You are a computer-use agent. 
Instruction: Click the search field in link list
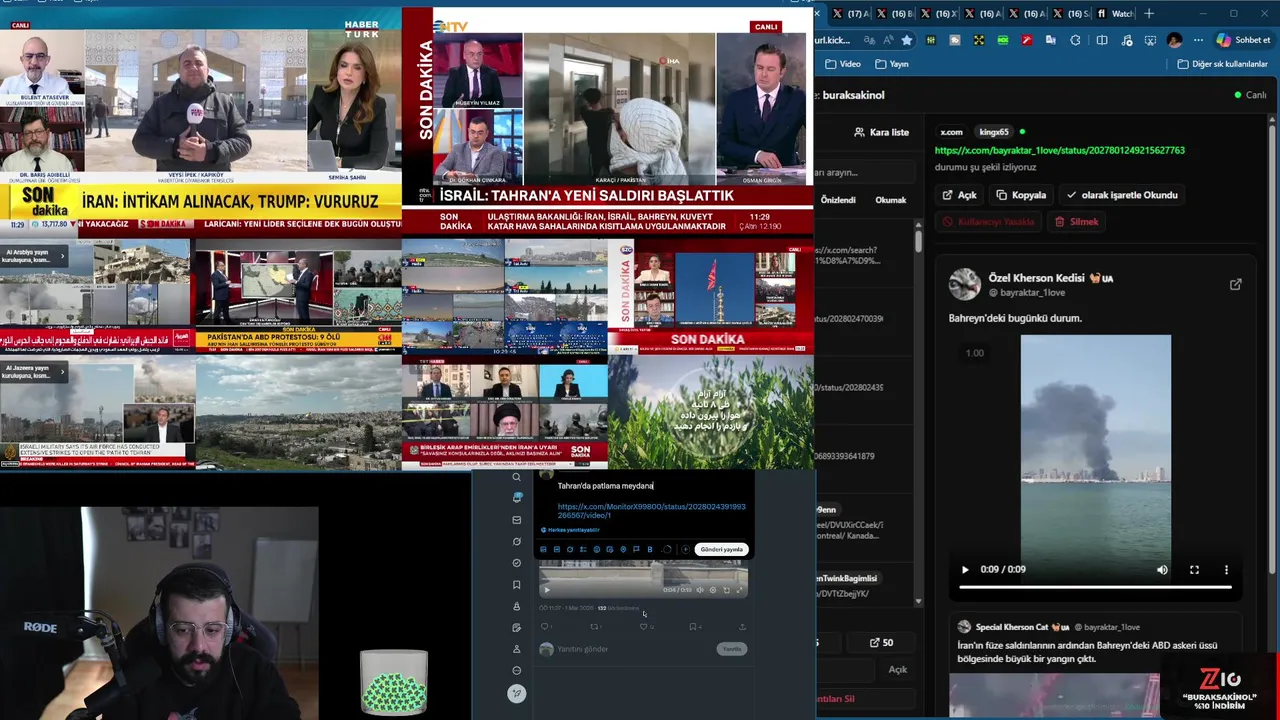pyautogui.click(x=863, y=172)
